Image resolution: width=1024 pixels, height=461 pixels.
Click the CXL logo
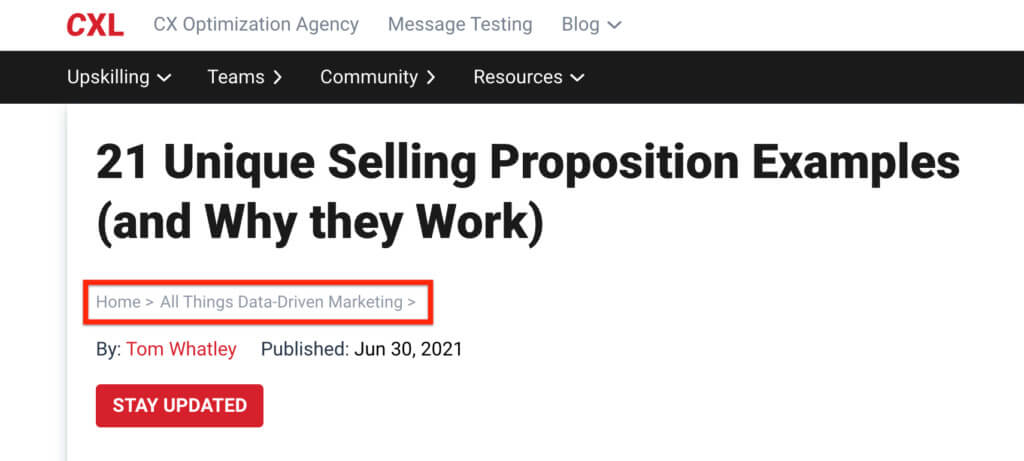[x=95, y=25]
